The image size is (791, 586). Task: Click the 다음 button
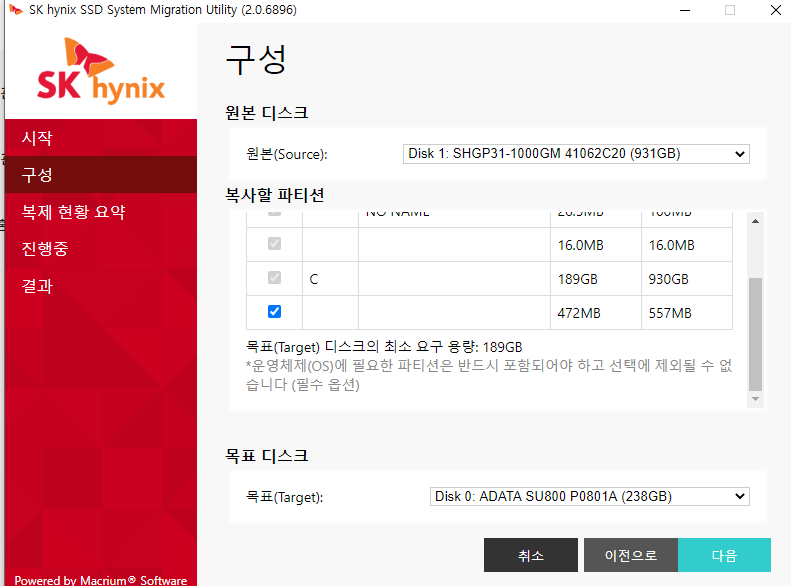coord(724,555)
